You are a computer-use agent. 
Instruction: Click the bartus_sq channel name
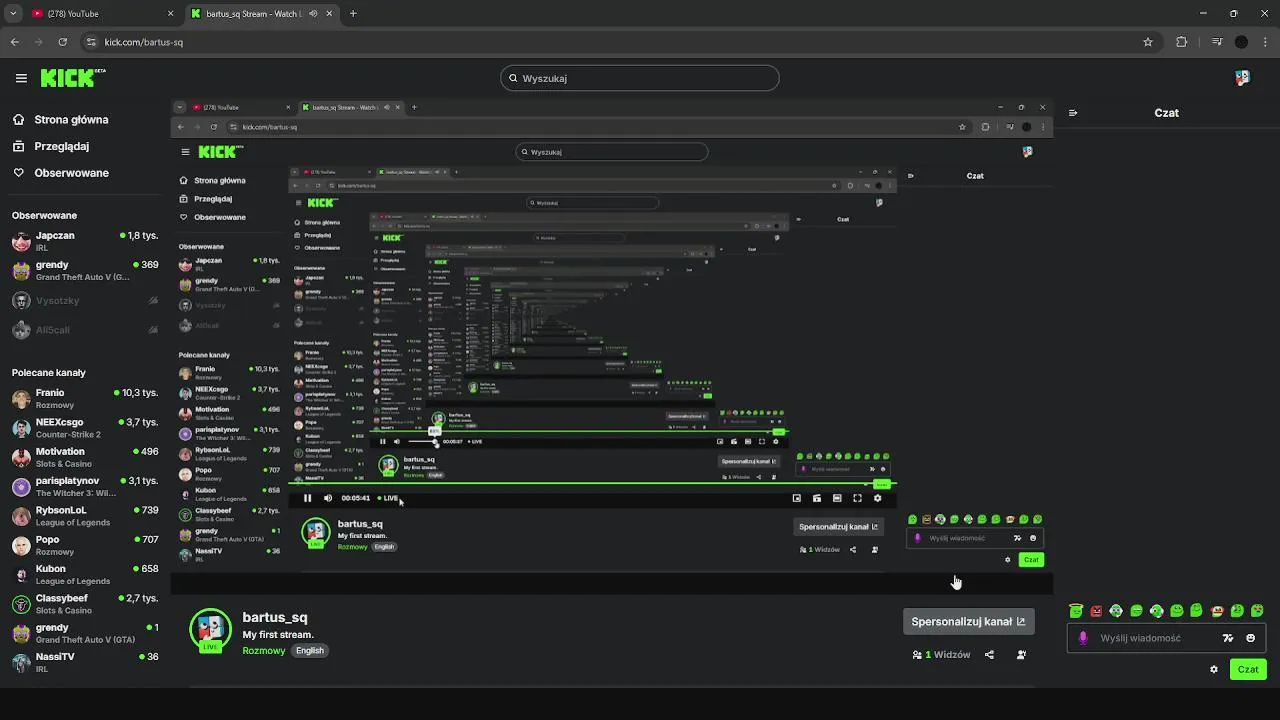(x=275, y=617)
